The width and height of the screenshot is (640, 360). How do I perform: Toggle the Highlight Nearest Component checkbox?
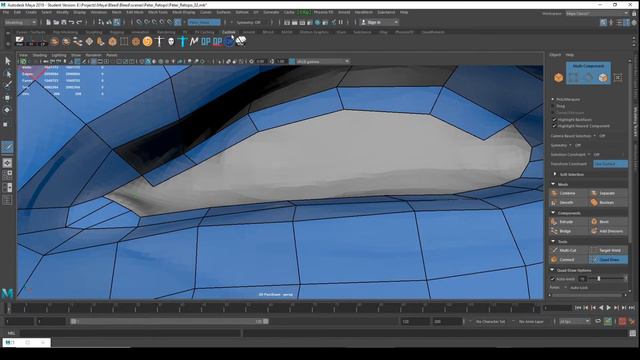(554, 126)
